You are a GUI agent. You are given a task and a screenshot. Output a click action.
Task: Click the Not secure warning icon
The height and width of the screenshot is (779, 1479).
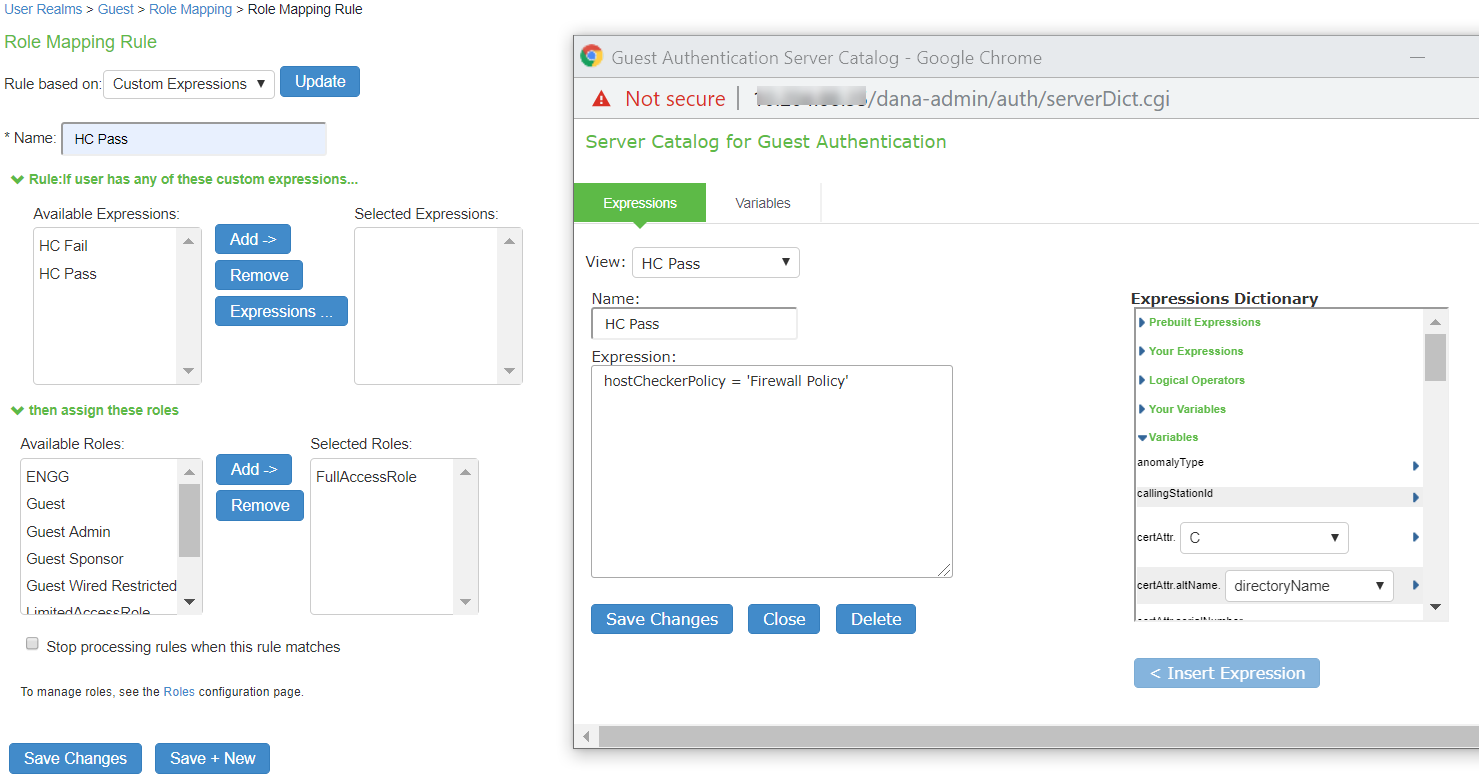point(600,98)
